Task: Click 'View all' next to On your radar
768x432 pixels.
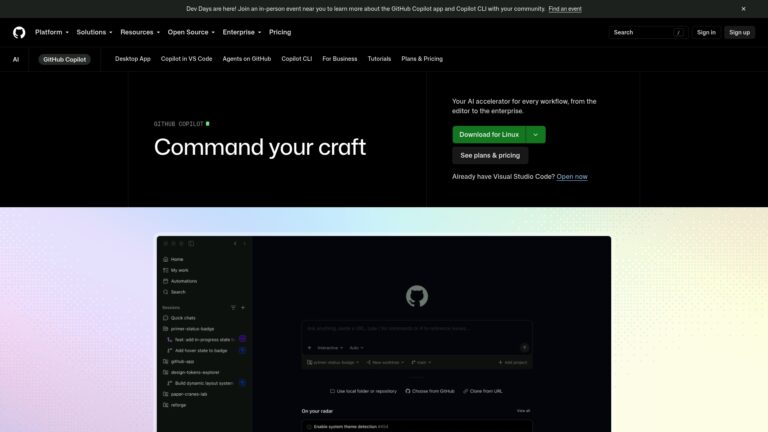Action: coord(524,411)
